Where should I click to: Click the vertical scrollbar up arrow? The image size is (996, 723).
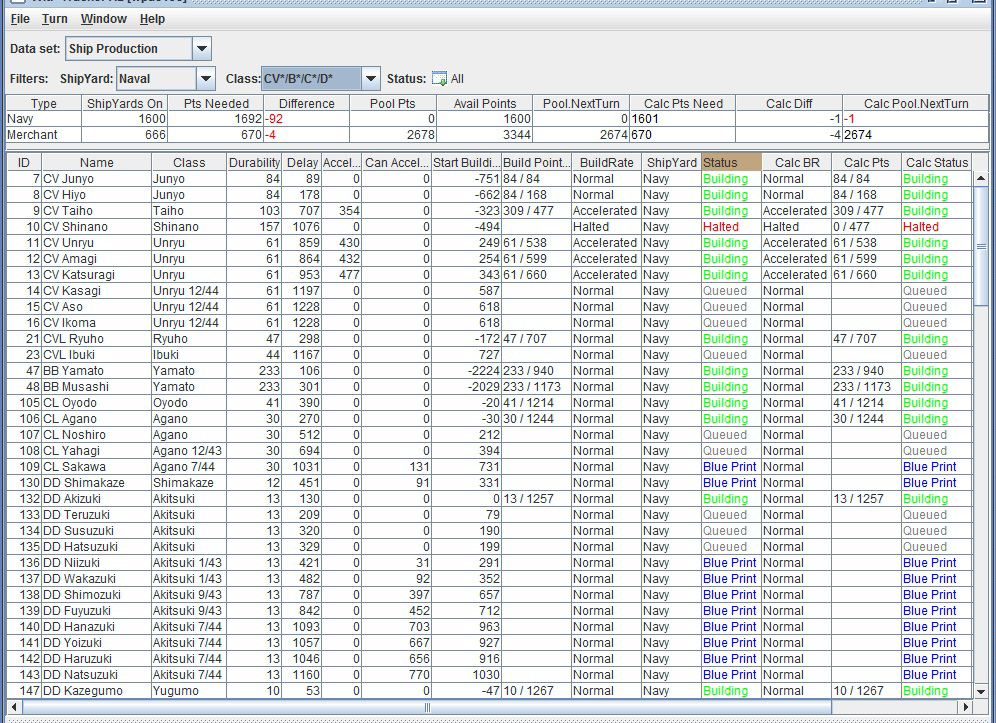981,178
